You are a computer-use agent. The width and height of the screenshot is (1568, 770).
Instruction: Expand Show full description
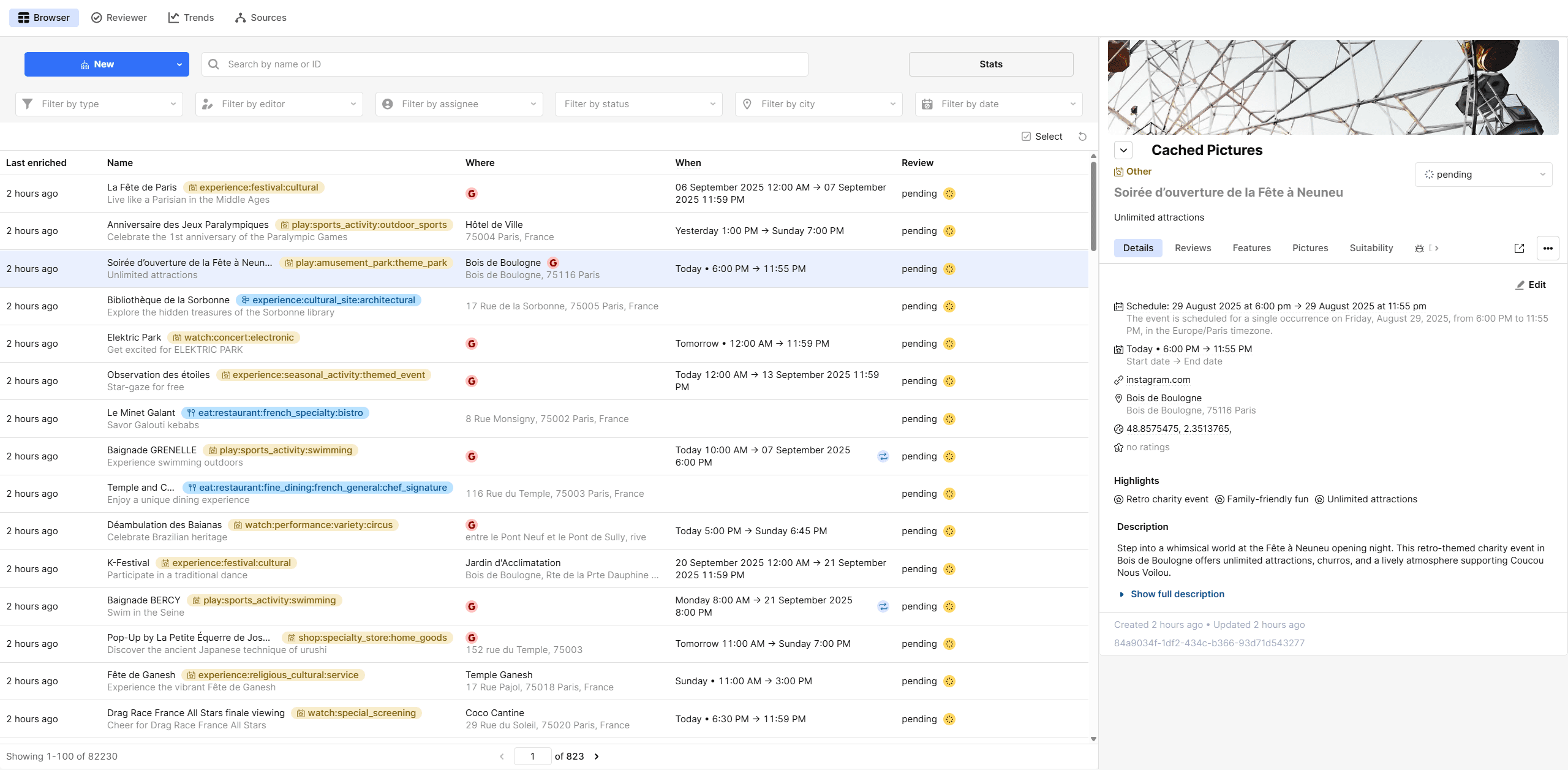pyautogui.click(x=1177, y=594)
